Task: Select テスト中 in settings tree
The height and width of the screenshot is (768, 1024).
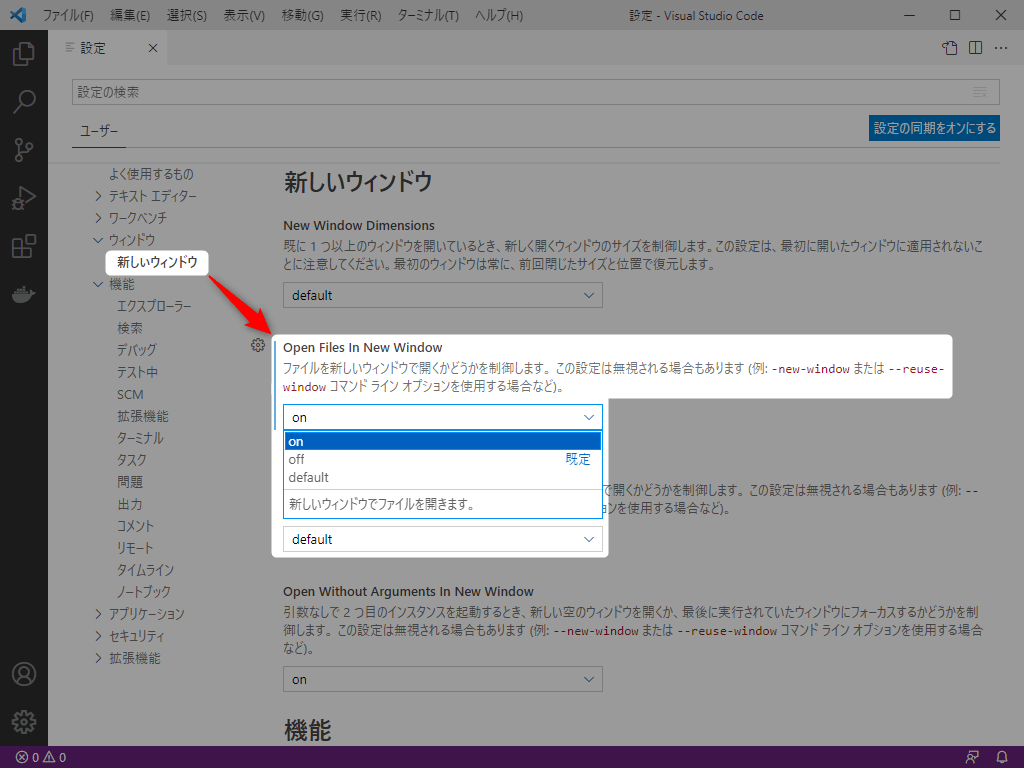Action: coord(137,372)
